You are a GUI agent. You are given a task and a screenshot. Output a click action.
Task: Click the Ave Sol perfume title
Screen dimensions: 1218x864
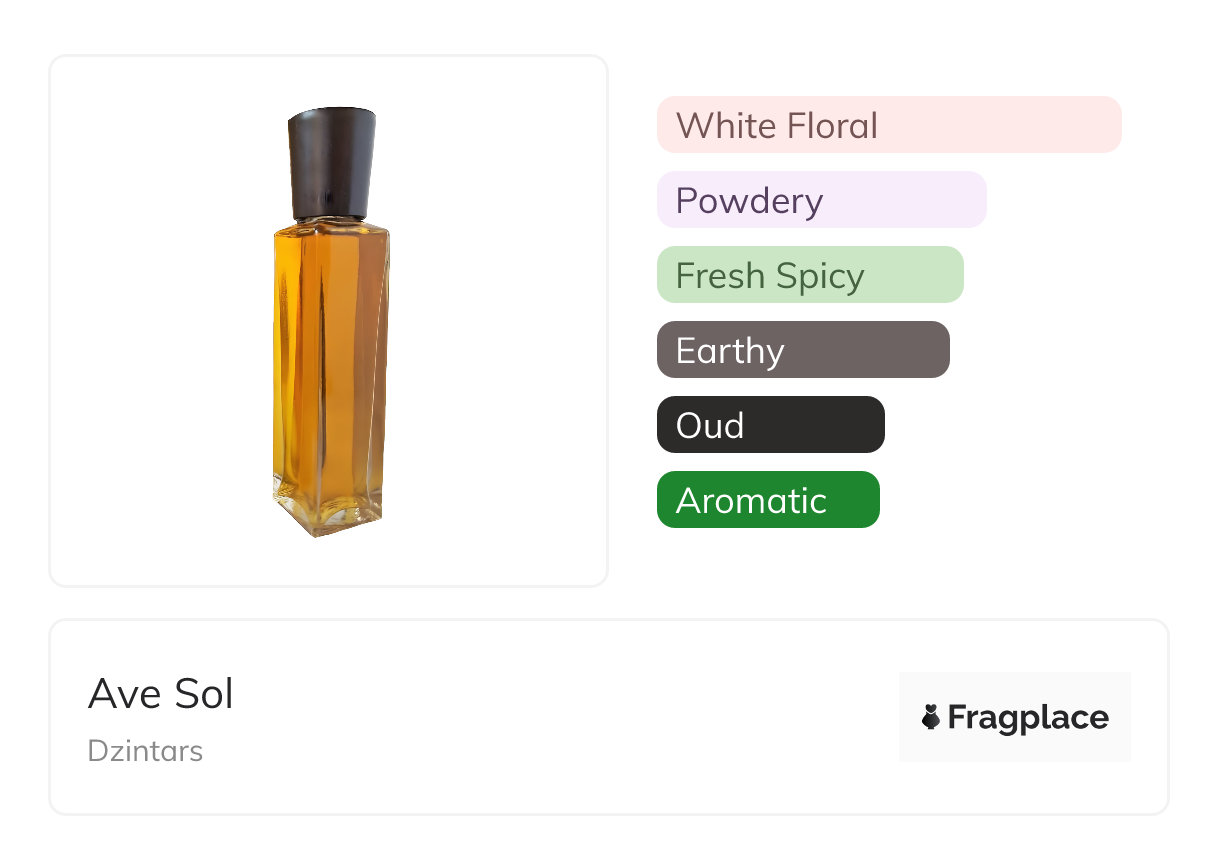[x=161, y=693]
